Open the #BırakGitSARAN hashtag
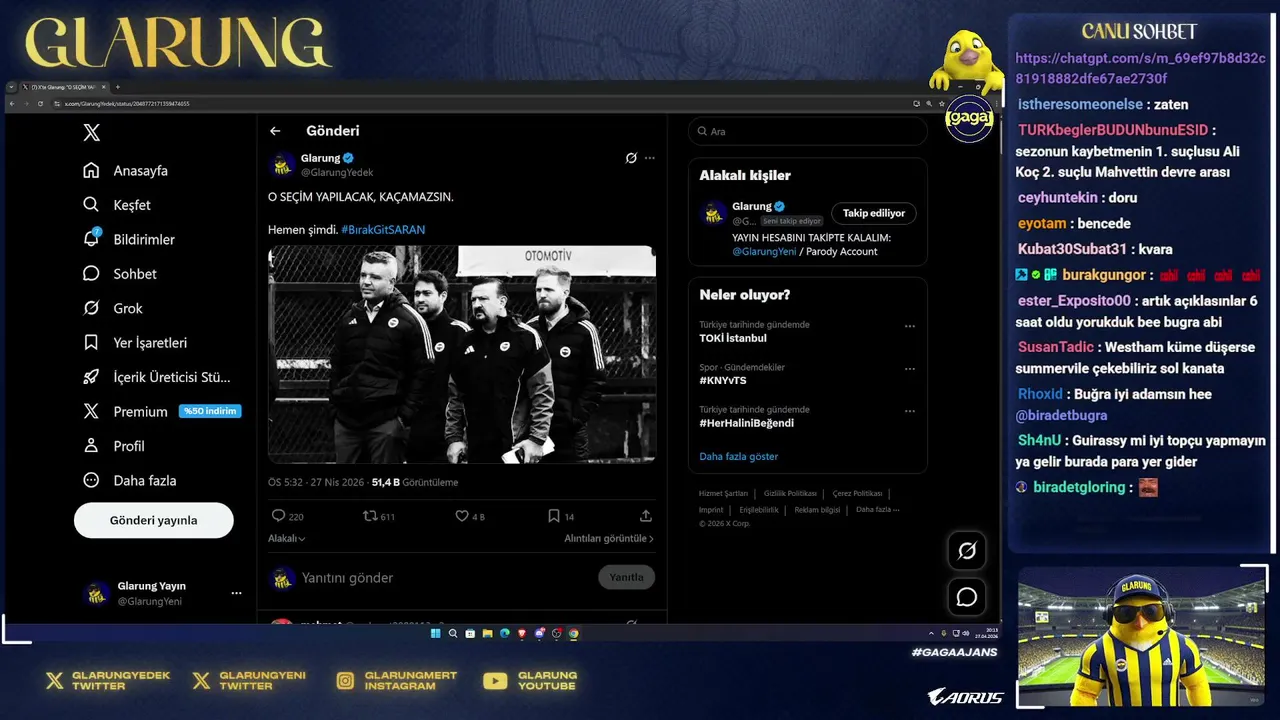Viewport: 1280px width, 720px height. point(383,230)
